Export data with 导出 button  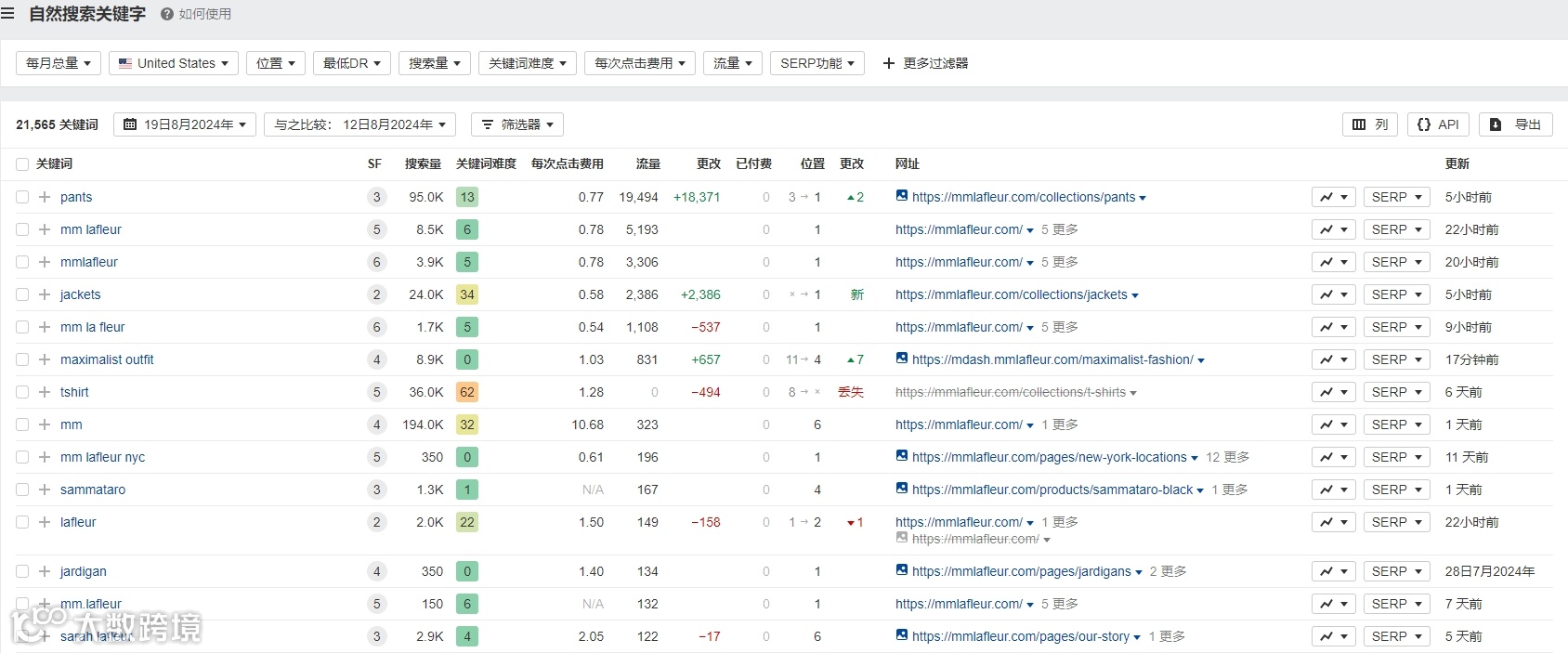tap(1515, 124)
